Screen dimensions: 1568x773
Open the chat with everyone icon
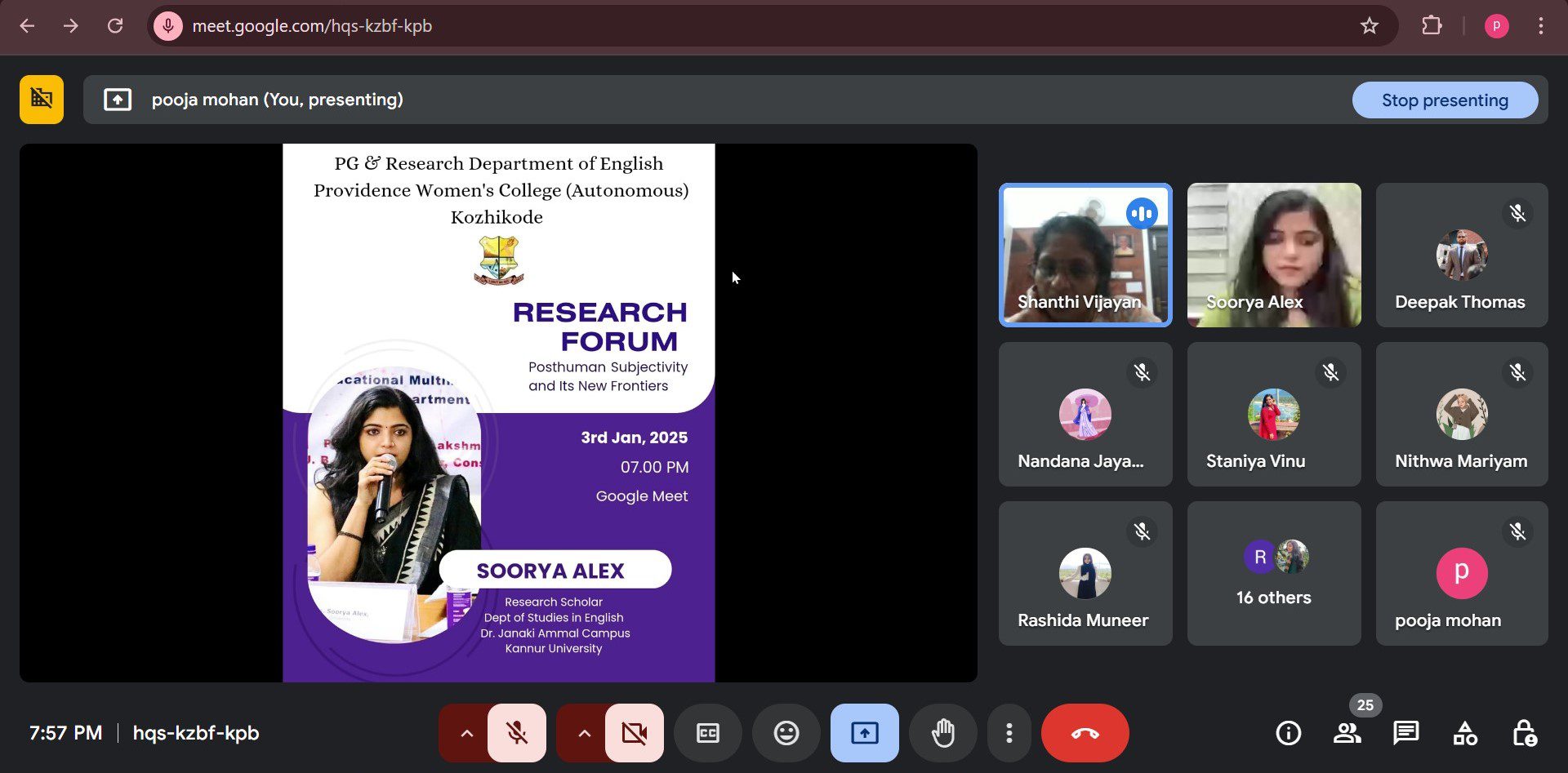pos(1405,733)
